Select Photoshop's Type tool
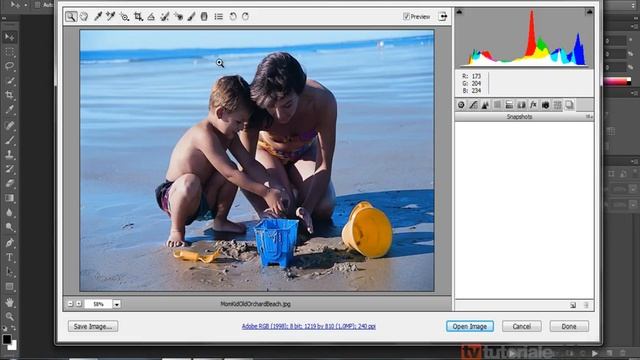This screenshot has height=360, width=640. point(10,258)
